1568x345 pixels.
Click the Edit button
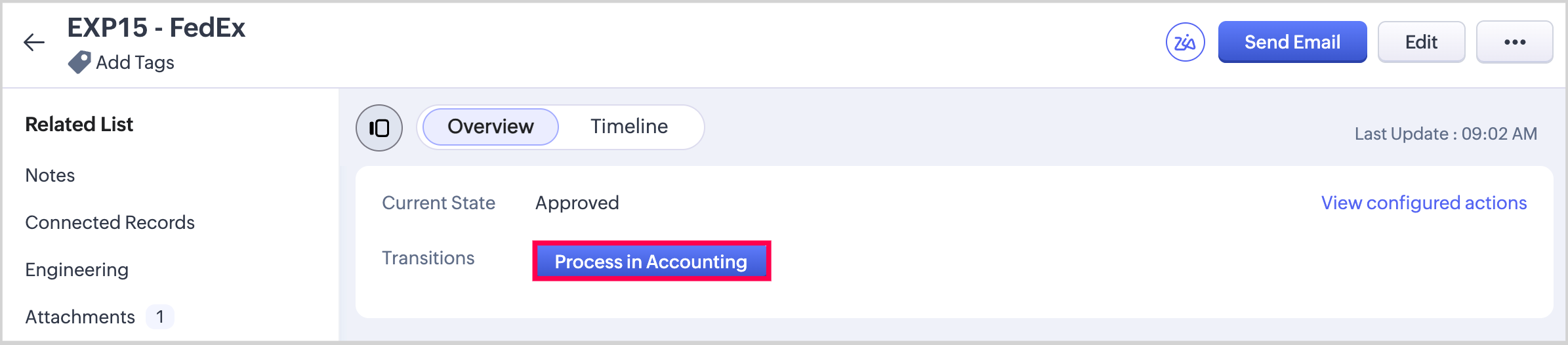pos(1421,42)
